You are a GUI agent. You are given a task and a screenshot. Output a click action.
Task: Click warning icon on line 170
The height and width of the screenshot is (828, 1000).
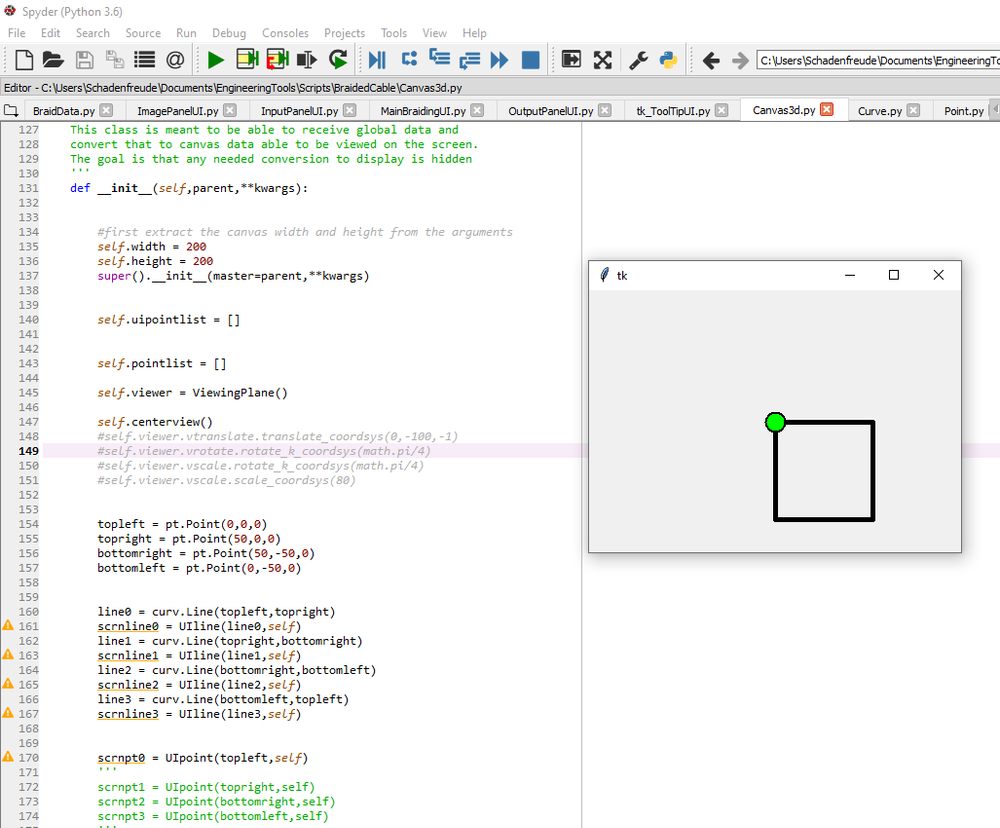[x=8, y=757]
